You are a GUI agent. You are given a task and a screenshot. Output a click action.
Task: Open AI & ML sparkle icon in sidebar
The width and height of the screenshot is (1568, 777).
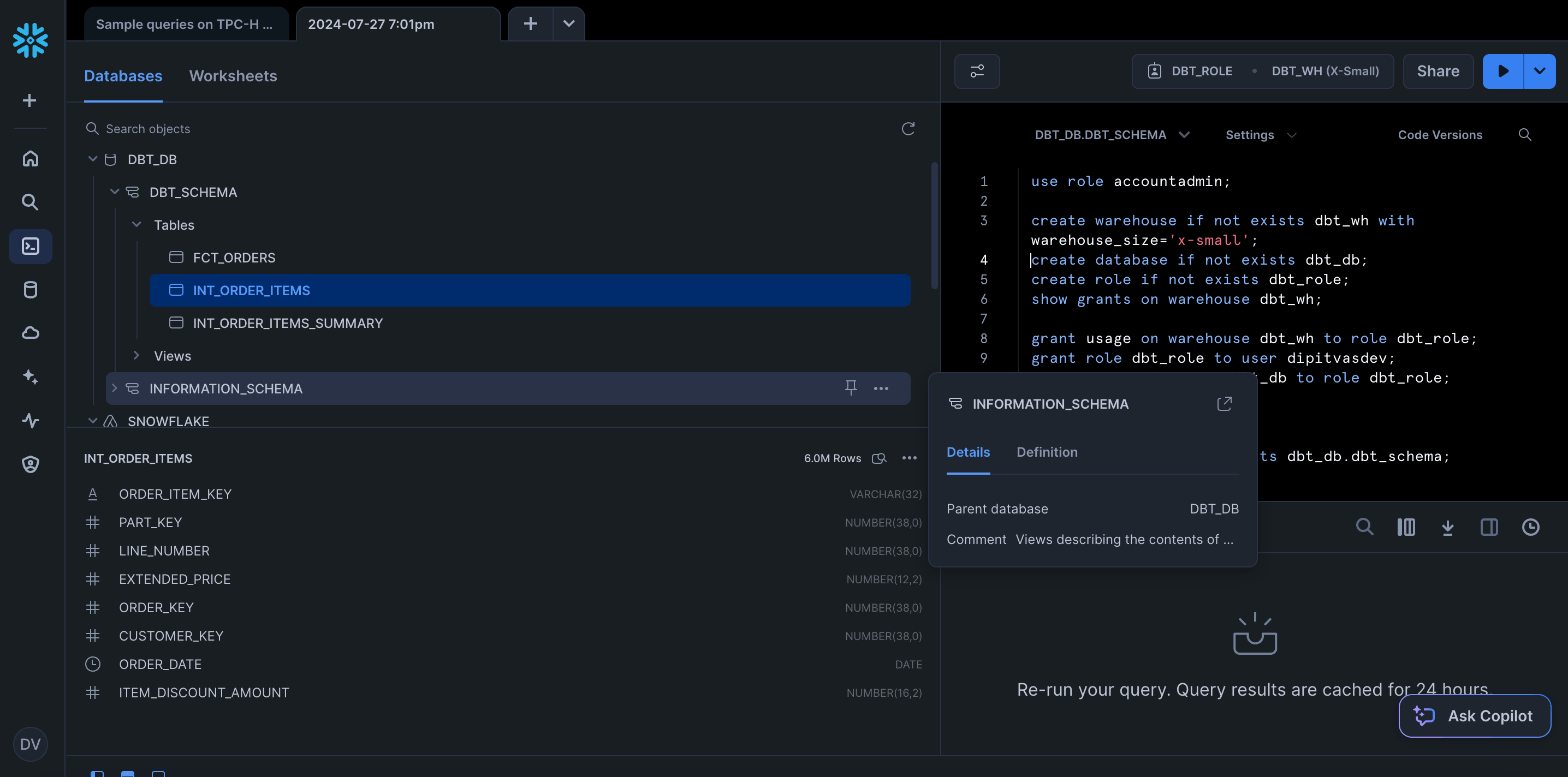(31, 376)
